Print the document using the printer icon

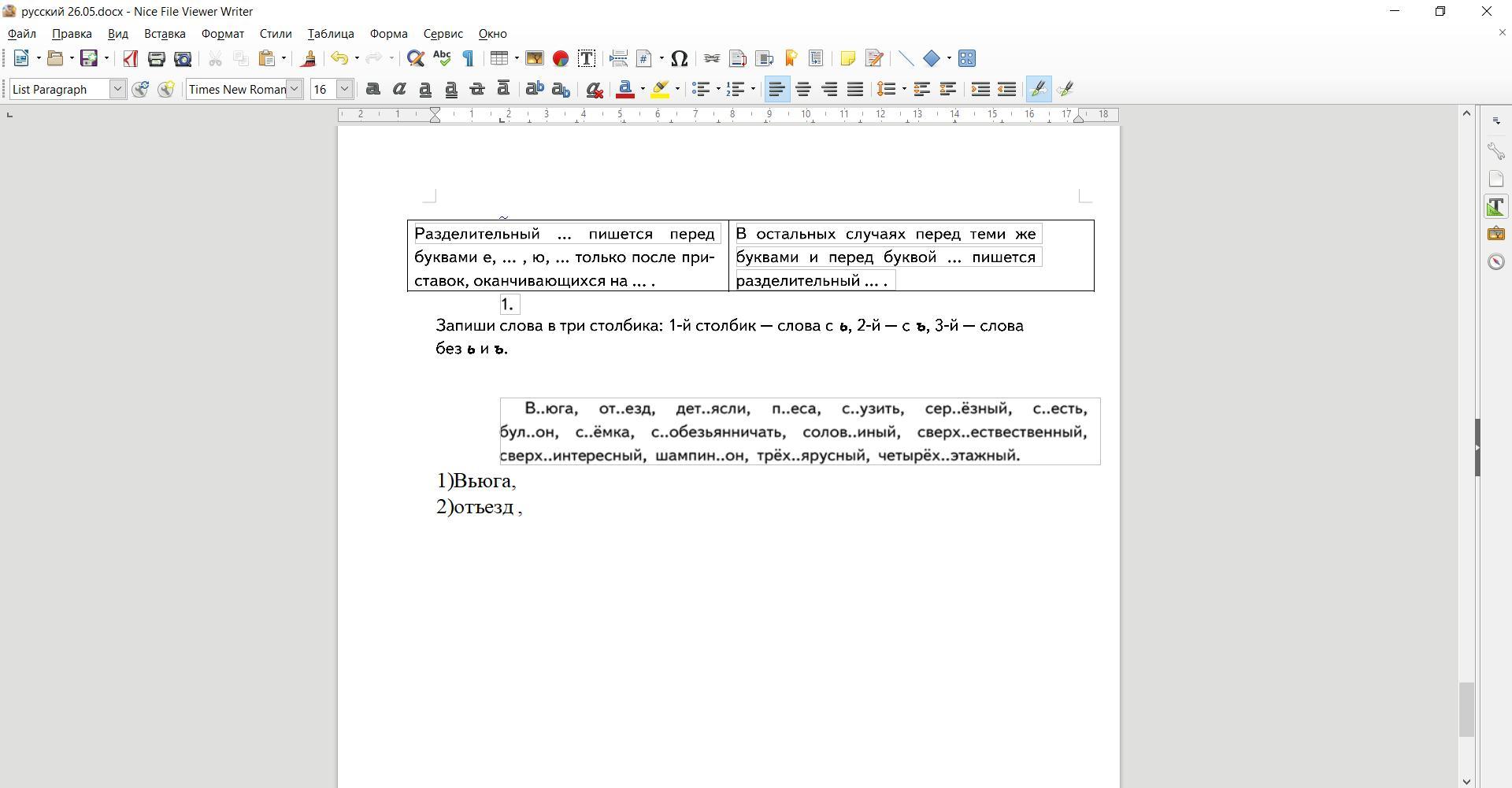pyautogui.click(x=156, y=58)
